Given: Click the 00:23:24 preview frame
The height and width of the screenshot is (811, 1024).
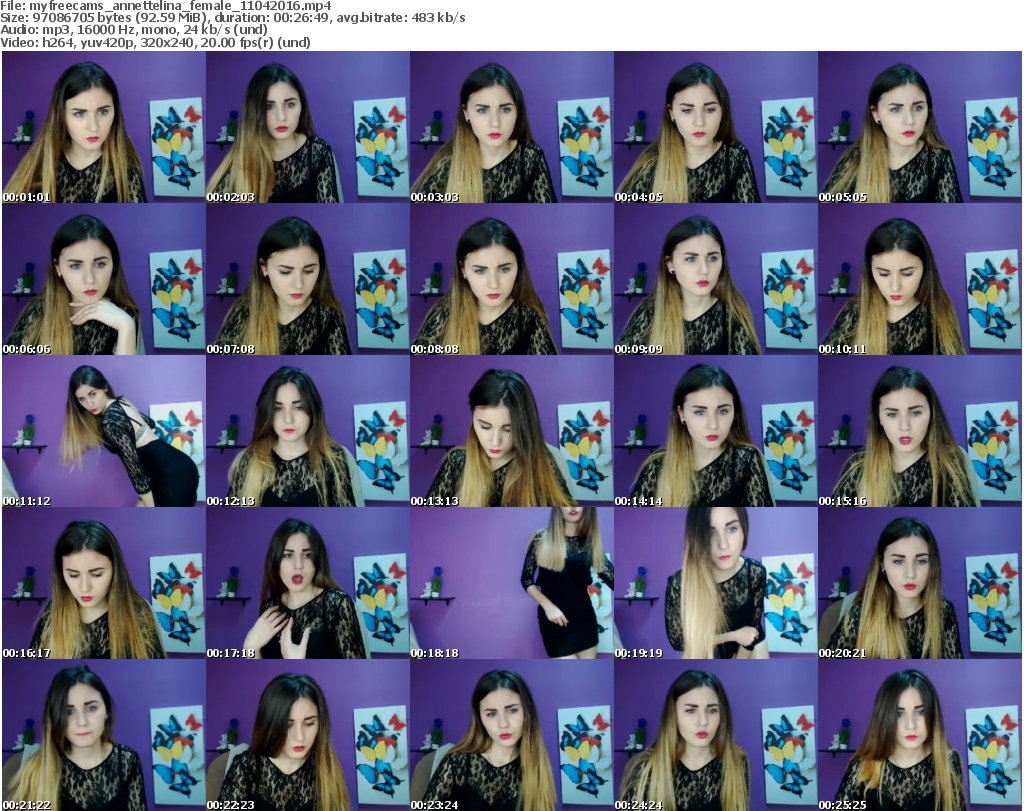Looking at the screenshot, I should [512, 735].
